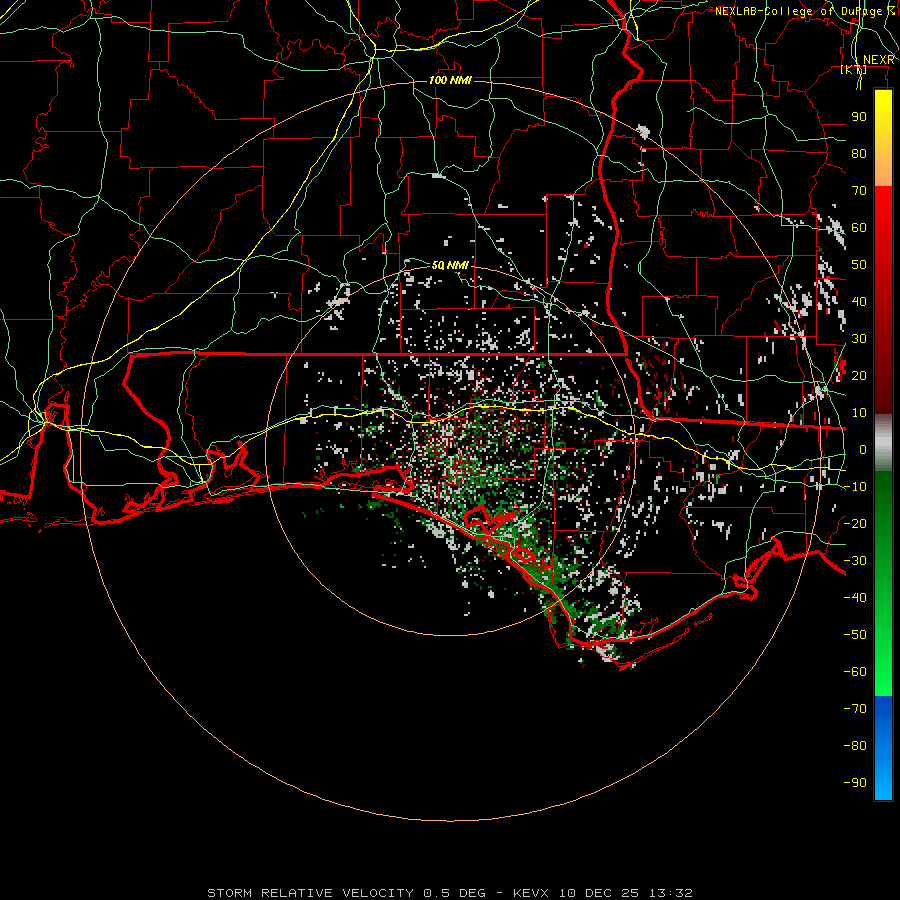Click the 30 value on the velocity scale
The image size is (900, 900).
pos(859,339)
